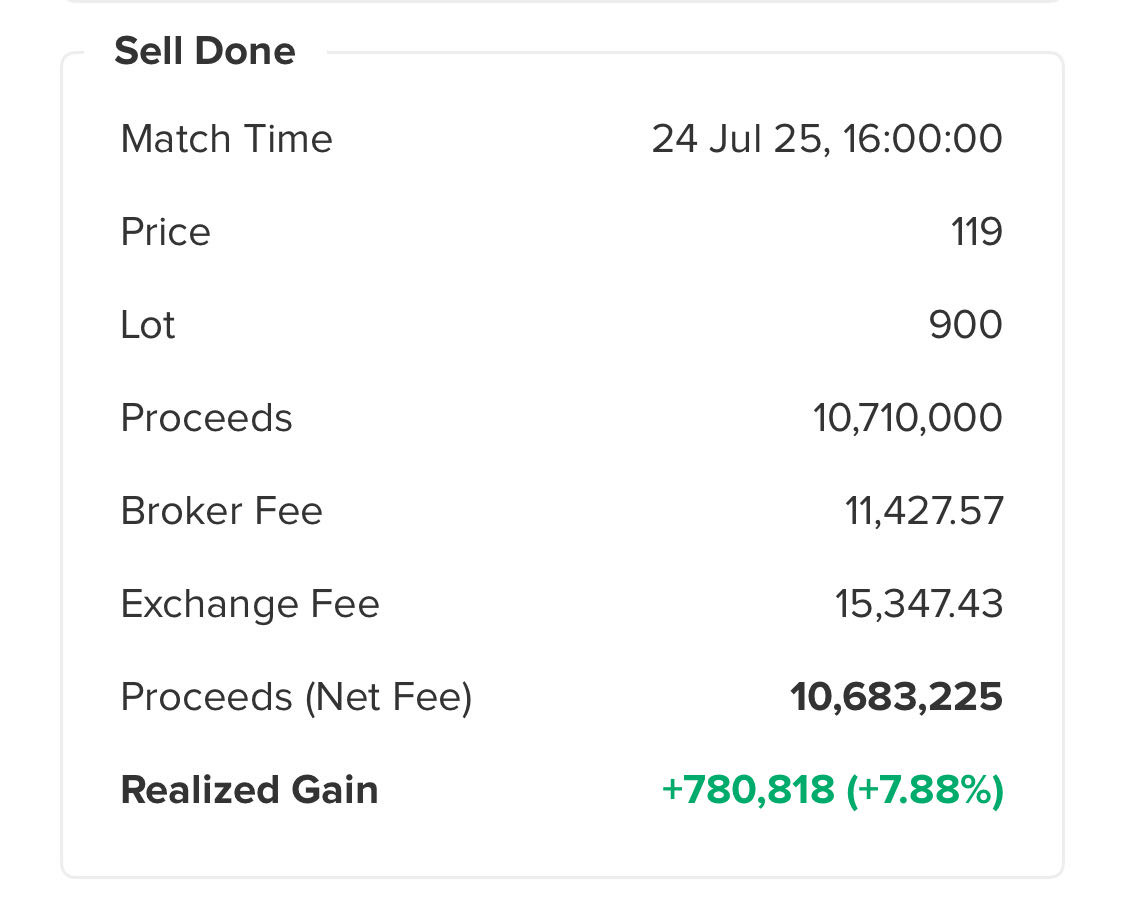Select the broker fee value 11,427.57

point(923,511)
